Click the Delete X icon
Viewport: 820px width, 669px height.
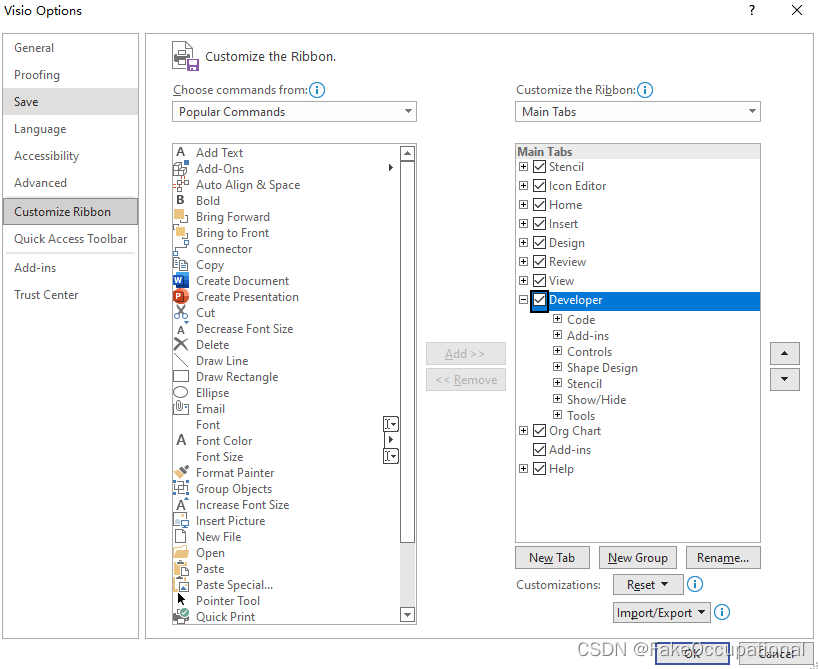[181, 344]
